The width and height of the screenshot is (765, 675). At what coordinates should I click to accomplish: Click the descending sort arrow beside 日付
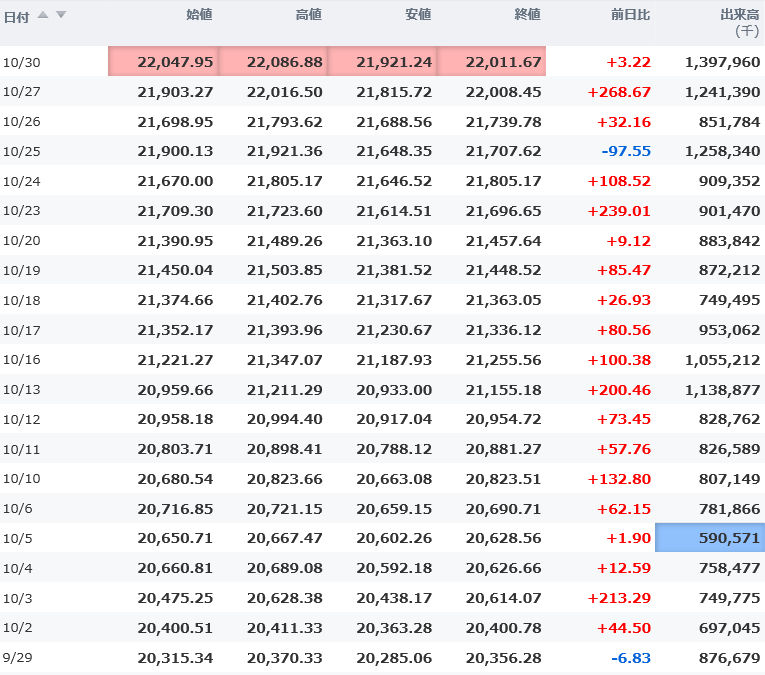(x=60, y=14)
